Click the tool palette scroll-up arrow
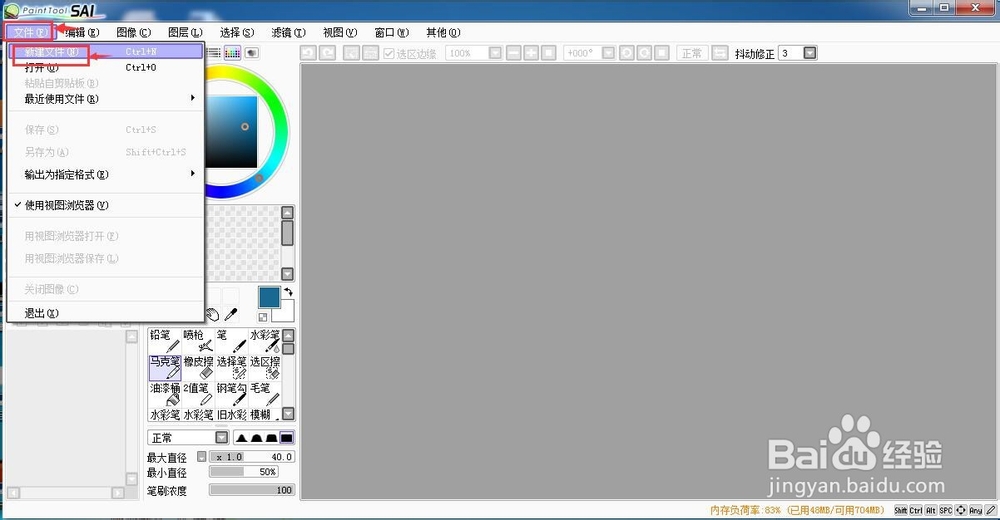The image size is (1000, 520). coord(288,335)
